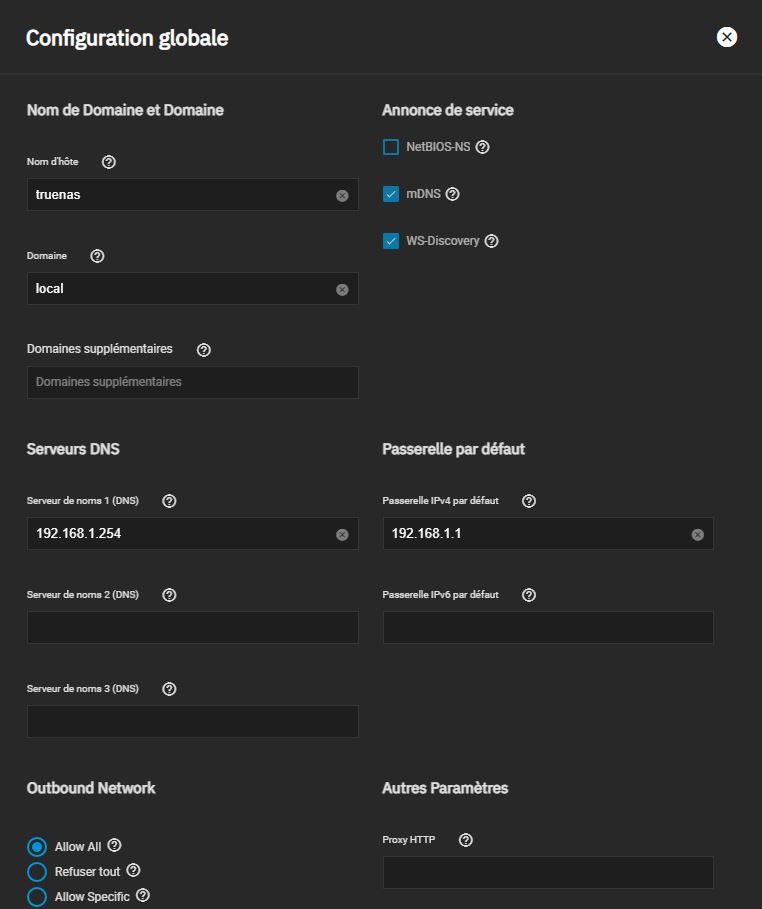Image resolution: width=762 pixels, height=909 pixels.
Task: Clear the IPv4 default gateway value
Action: click(x=697, y=535)
